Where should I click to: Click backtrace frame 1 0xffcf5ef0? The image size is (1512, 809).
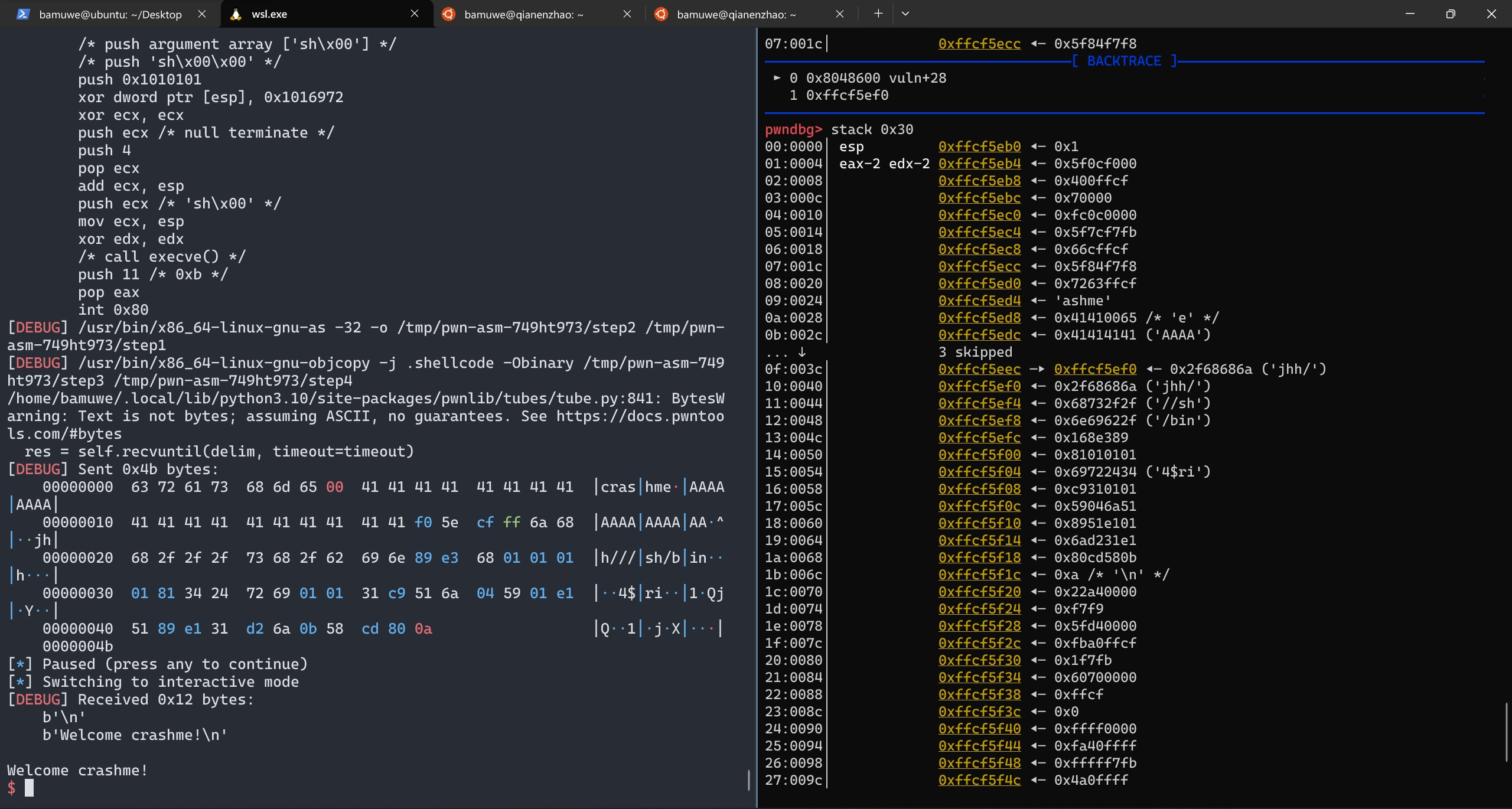coord(839,95)
